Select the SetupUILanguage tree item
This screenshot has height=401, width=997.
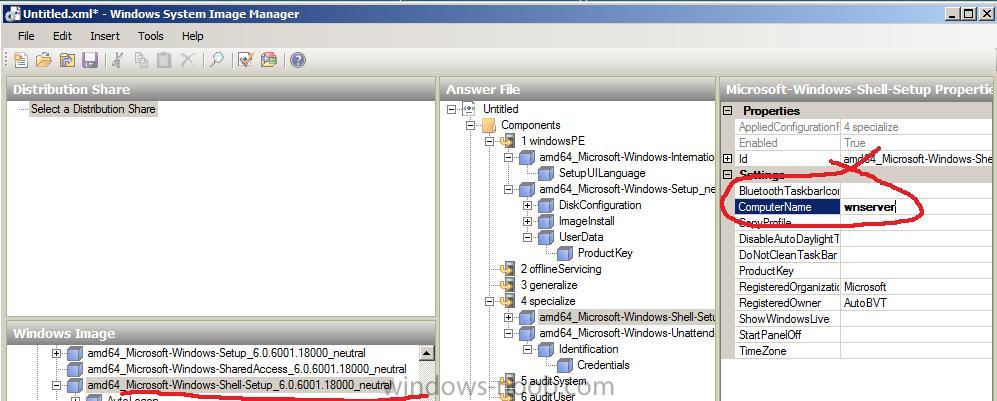click(602, 173)
